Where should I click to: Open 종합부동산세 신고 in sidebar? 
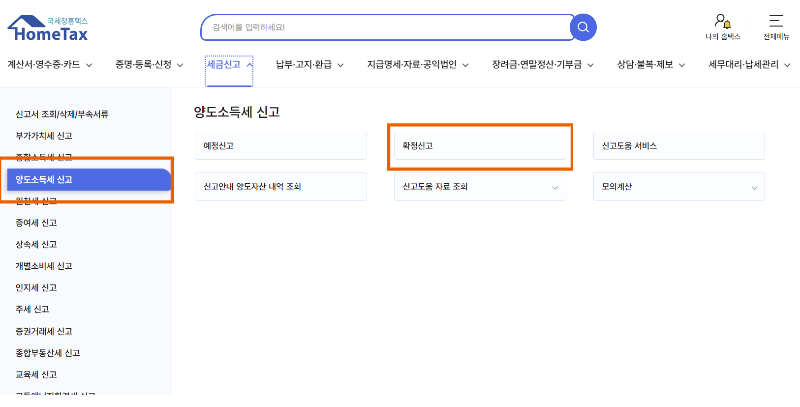pyautogui.click(x=48, y=353)
